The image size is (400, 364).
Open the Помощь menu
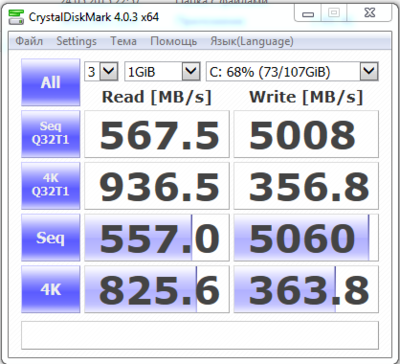pos(173,41)
